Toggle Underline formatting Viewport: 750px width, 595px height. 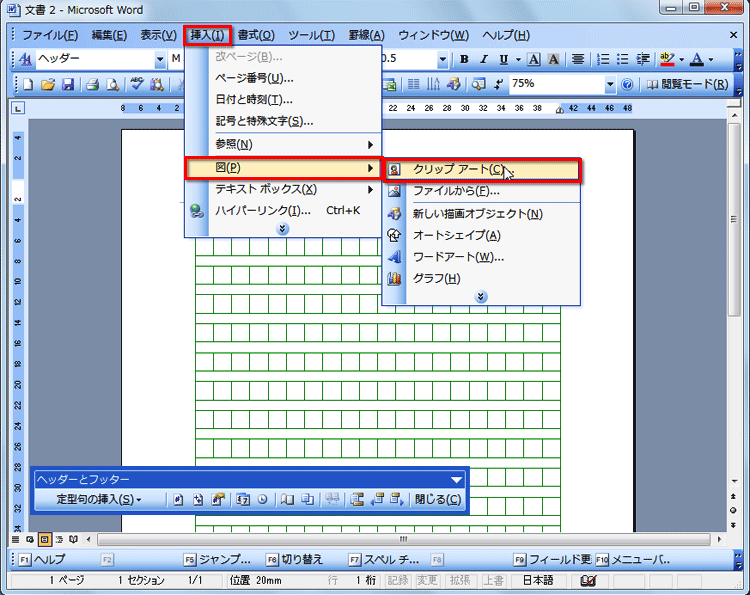pos(503,59)
